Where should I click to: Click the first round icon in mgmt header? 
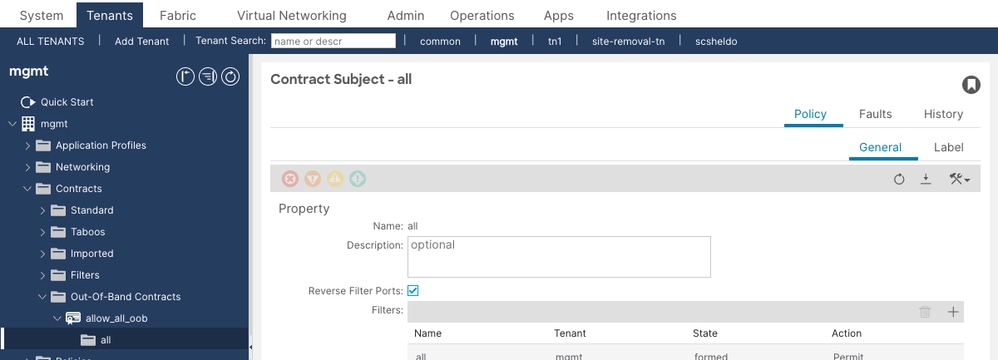185,77
